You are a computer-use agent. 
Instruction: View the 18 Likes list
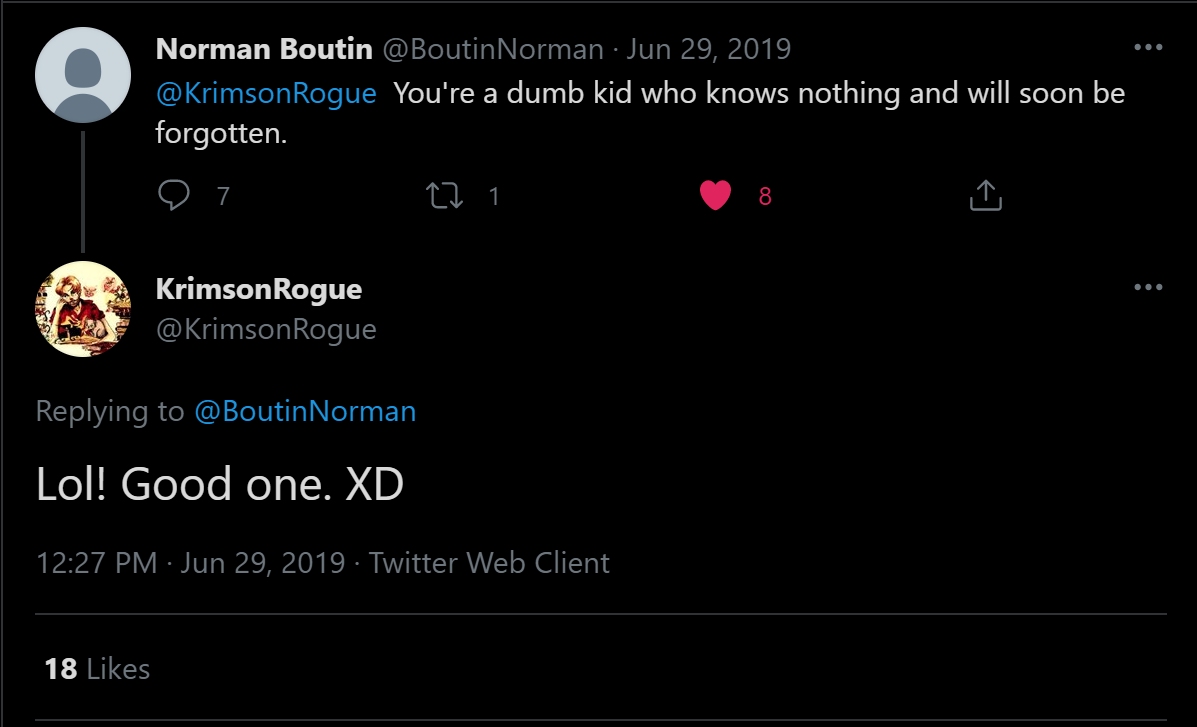point(97,669)
